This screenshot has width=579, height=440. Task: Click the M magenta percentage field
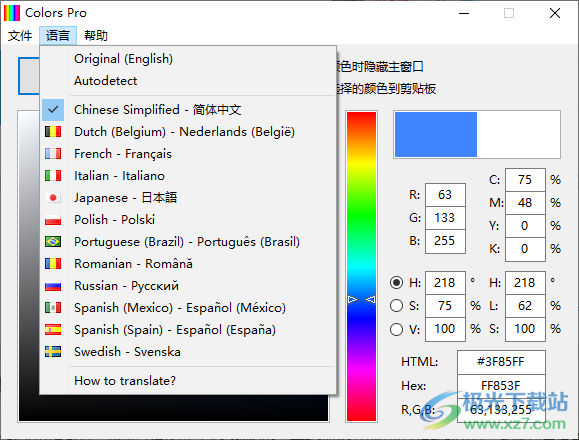[525, 203]
